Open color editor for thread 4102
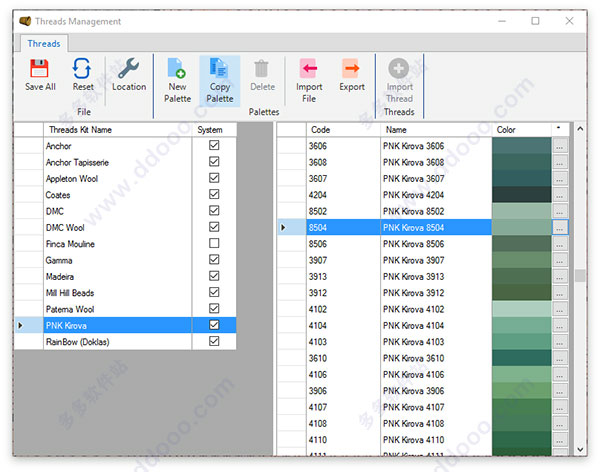 (559, 309)
